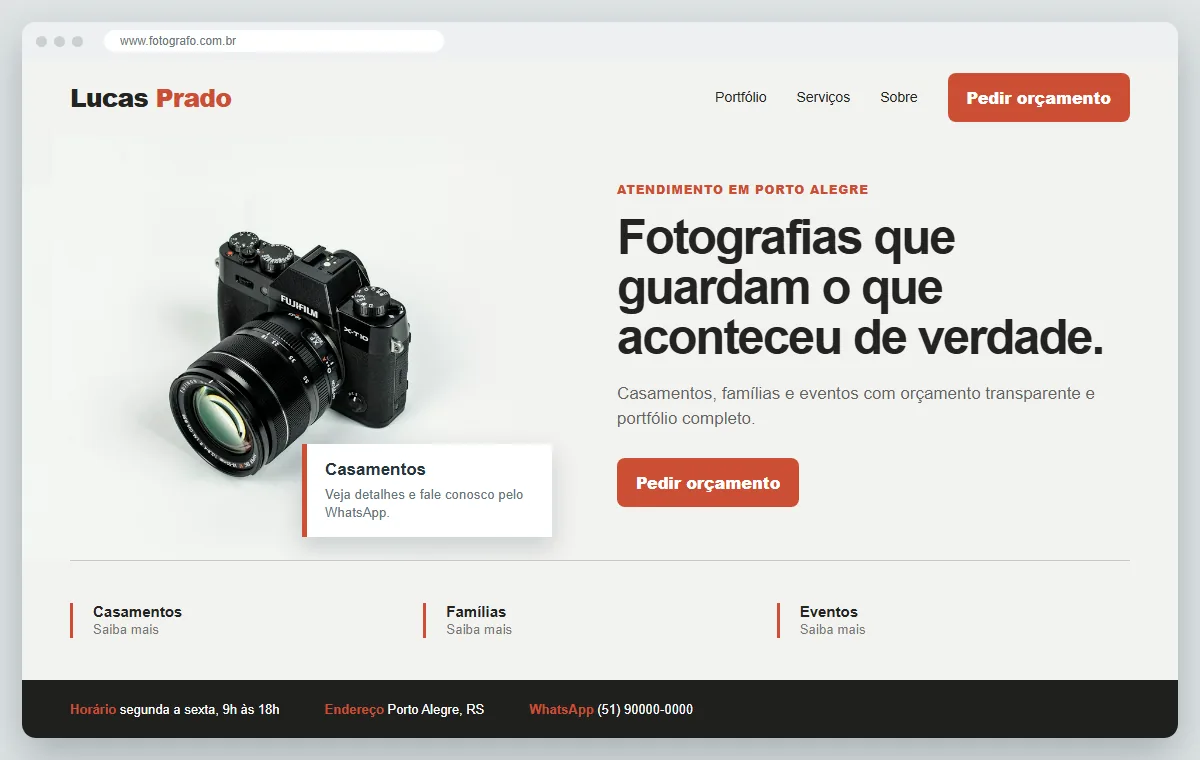Click the ATENDIMENTO EM PORTO ALEGRE label
Viewport: 1200px width, 760px height.
coord(743,189)
